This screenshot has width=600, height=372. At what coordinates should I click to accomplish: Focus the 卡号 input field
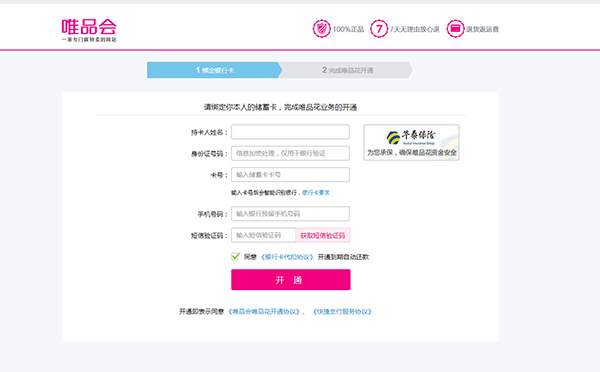point(290,175)
